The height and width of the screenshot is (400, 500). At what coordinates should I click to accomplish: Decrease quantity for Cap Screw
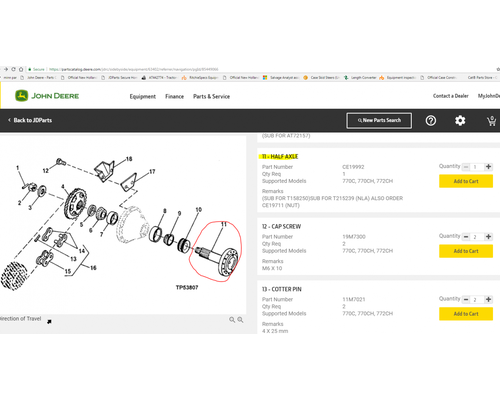coord(466,237)
